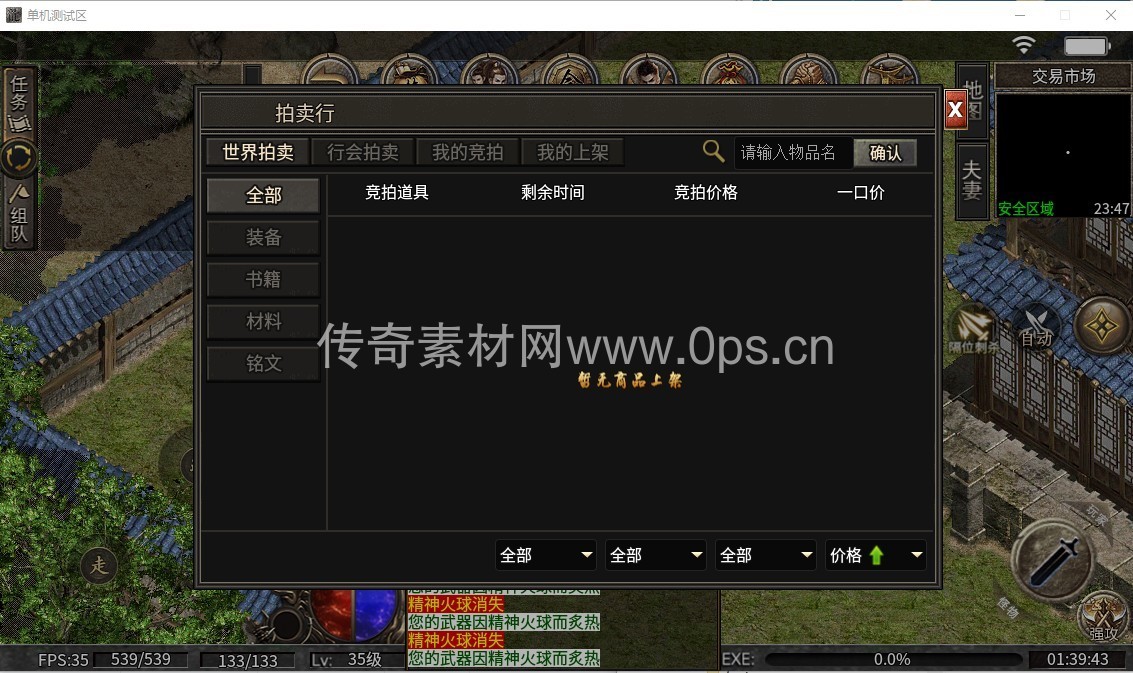1133x673 pixels.
Task: Click the circular refresh arrows icon
Action: coord(19,157)
